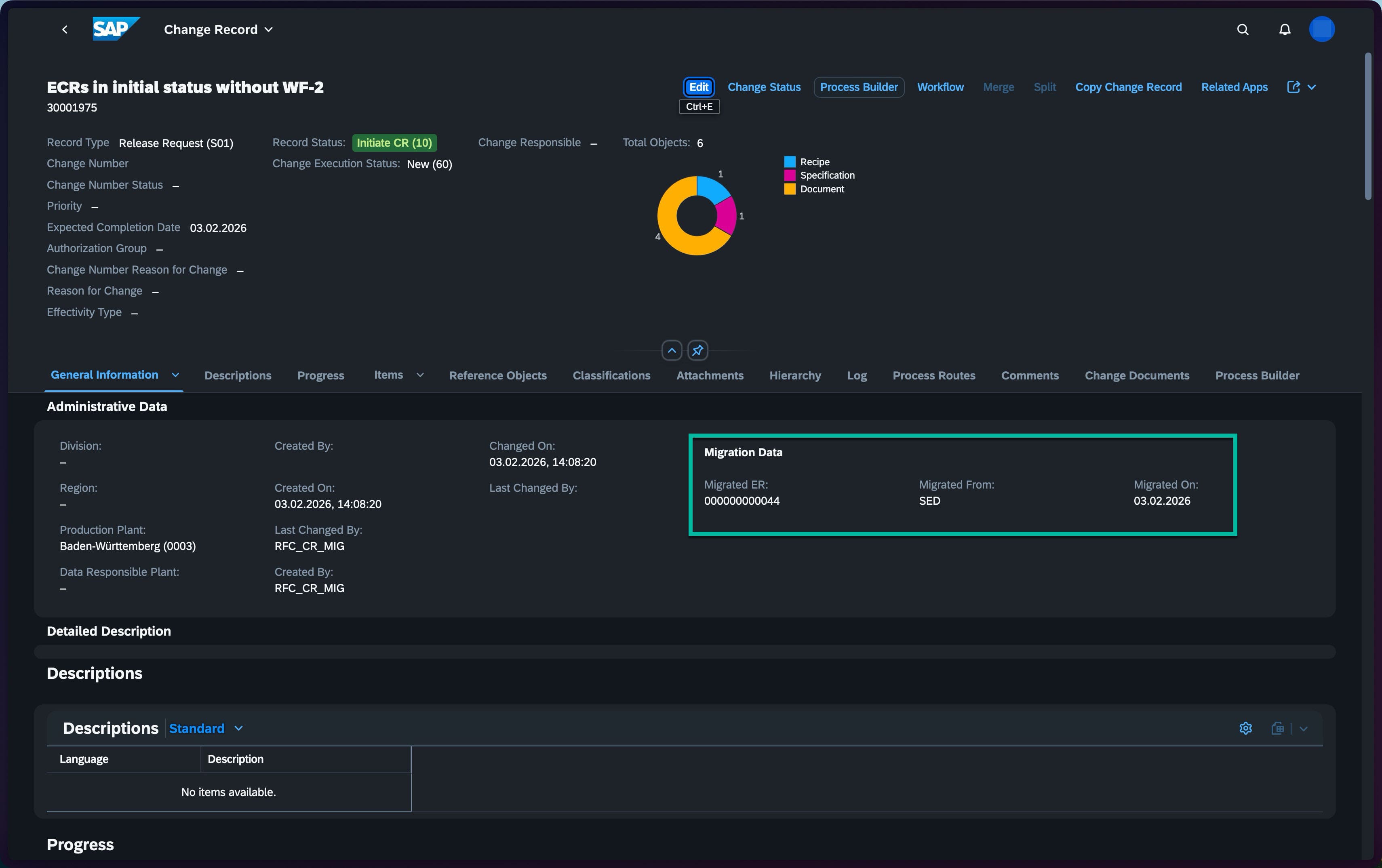This screenshot has height=868, width=1382.
Task: Expand the share options arrow
Action: pyautogui.click(x=1312, y=87)
